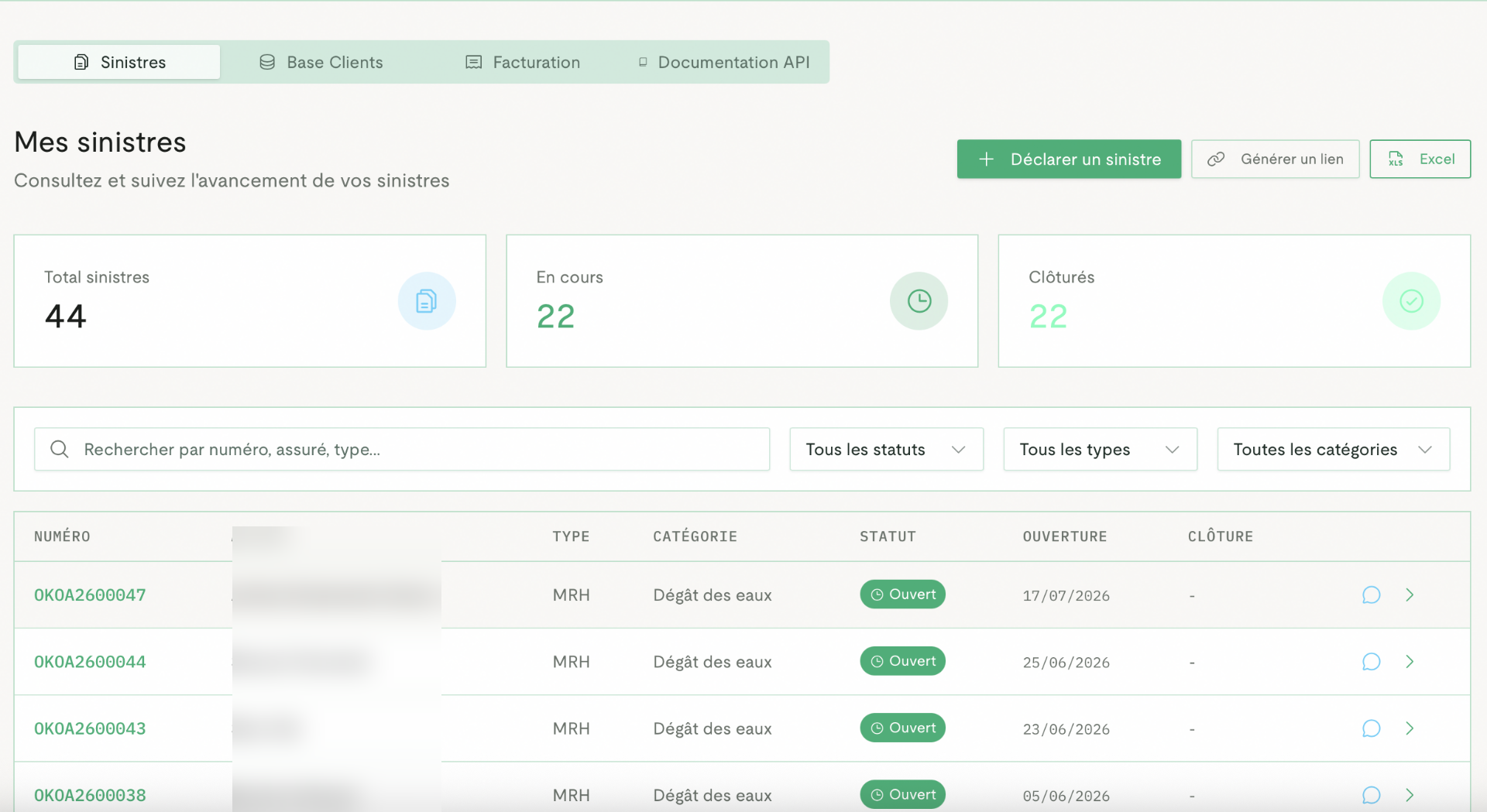Focus the Rechercher par numéro search field
This screenshot has height=812, width=1487.
coord(402,449)
